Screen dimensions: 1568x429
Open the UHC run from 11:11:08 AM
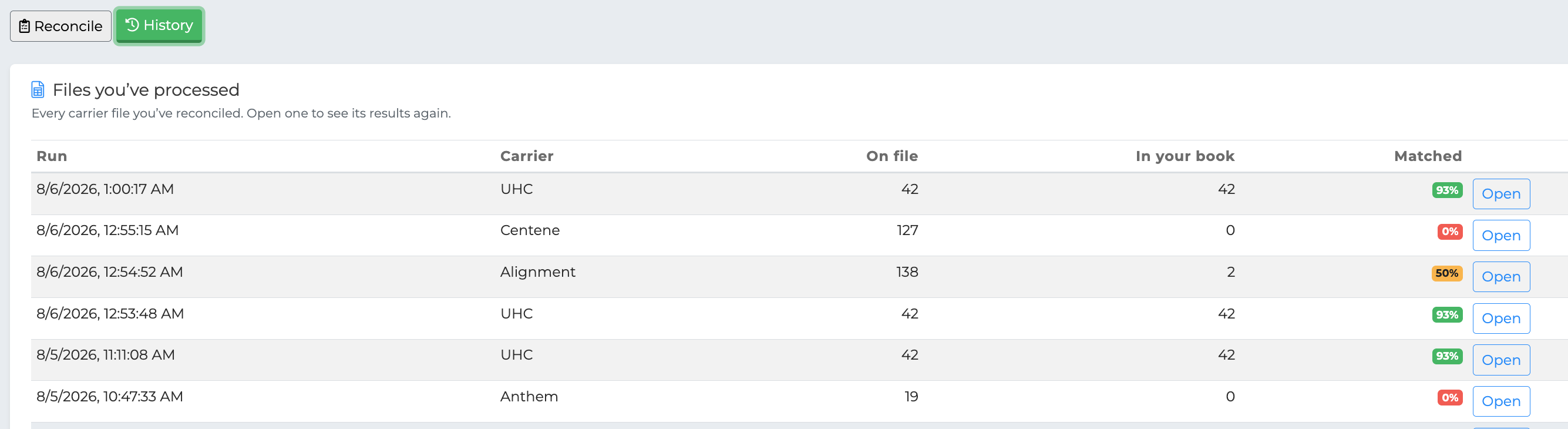click(x=1501, y=360)
